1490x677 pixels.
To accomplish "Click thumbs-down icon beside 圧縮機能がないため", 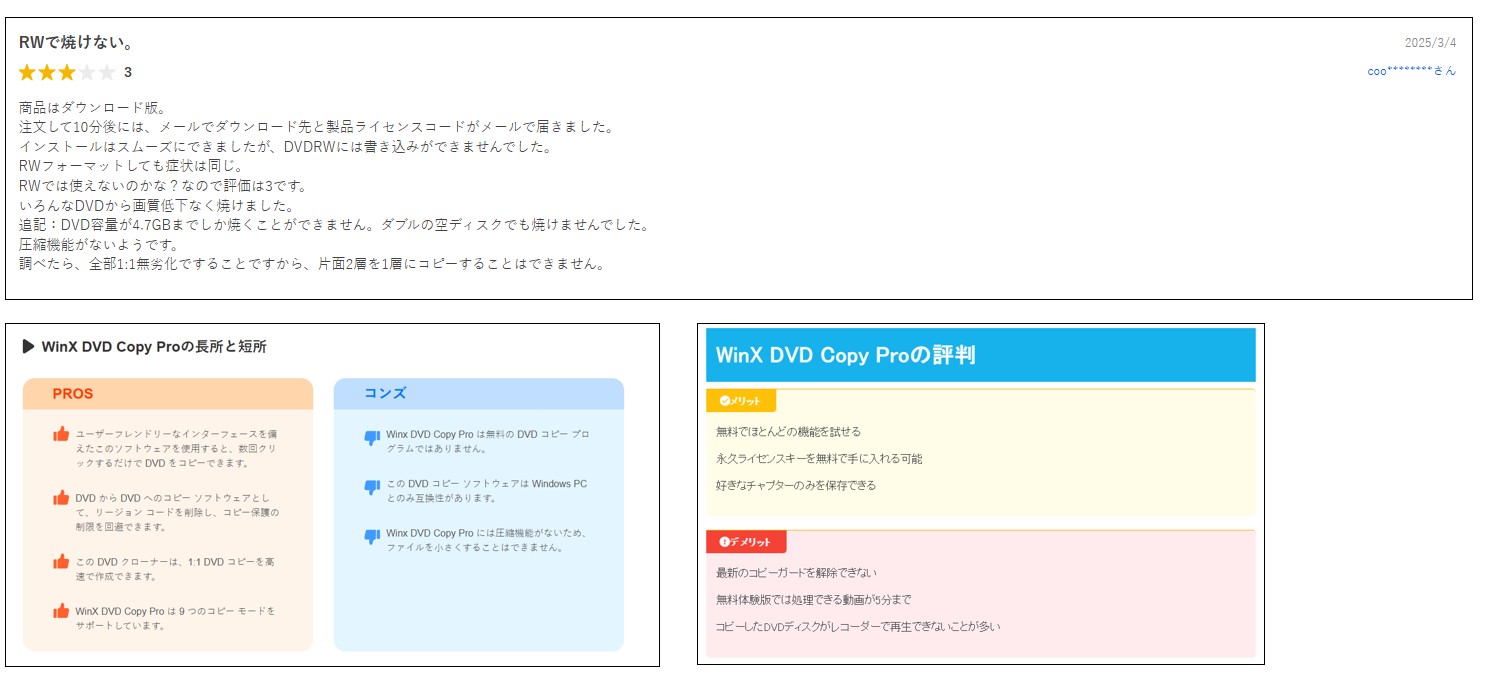I will click(372, 537).
